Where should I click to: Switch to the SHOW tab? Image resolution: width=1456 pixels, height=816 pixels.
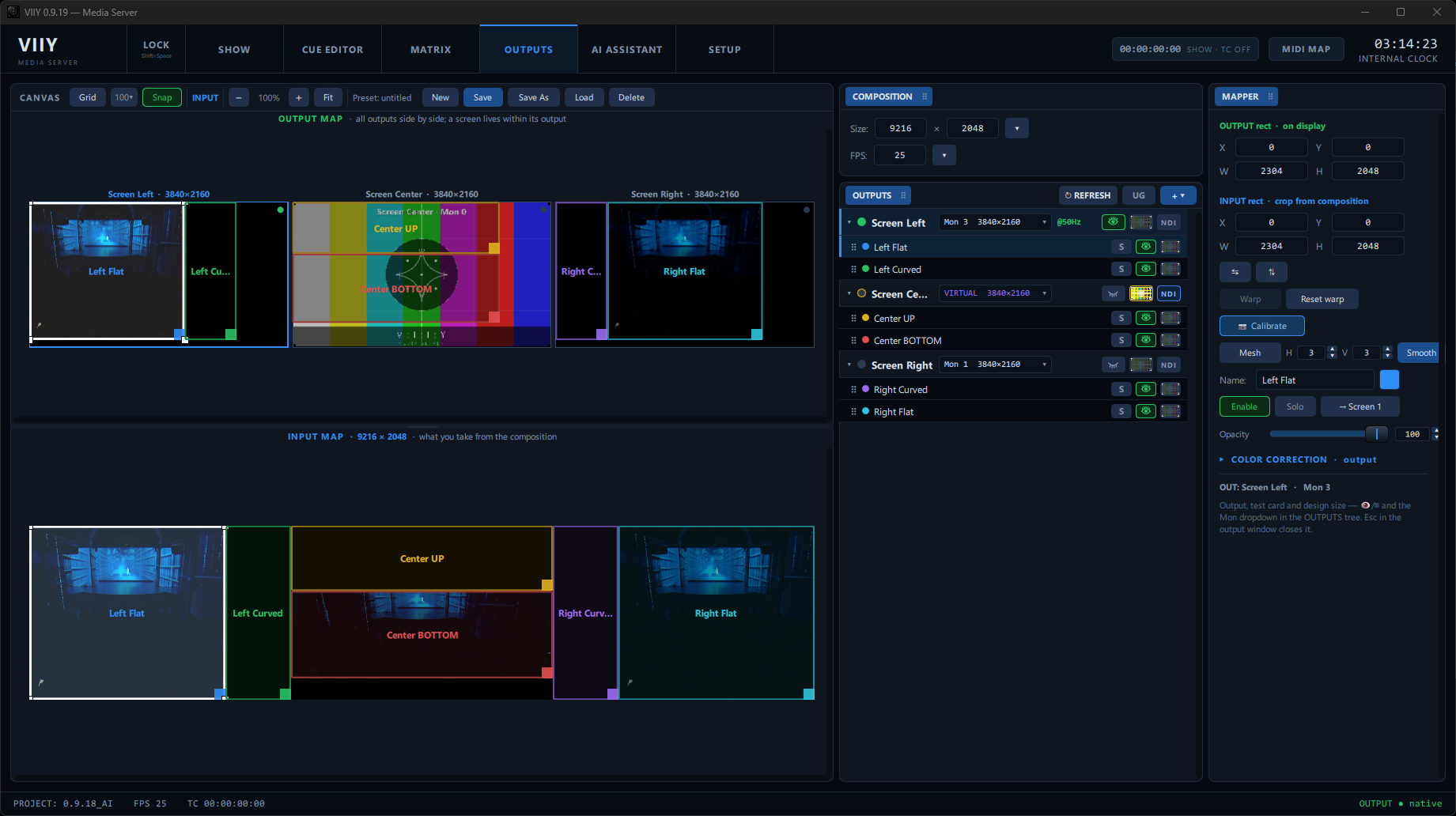[x=234, y=49]
